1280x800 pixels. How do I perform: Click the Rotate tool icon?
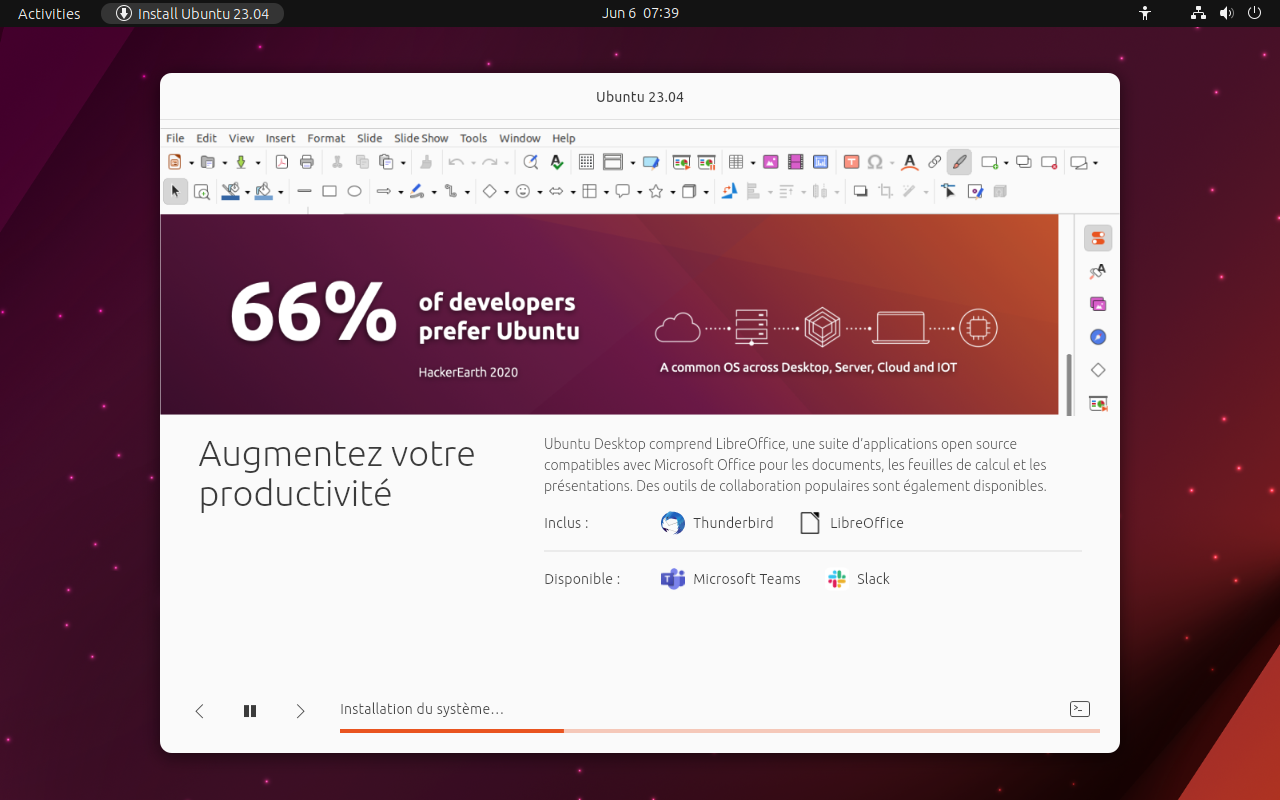click(x=729, y=191)
